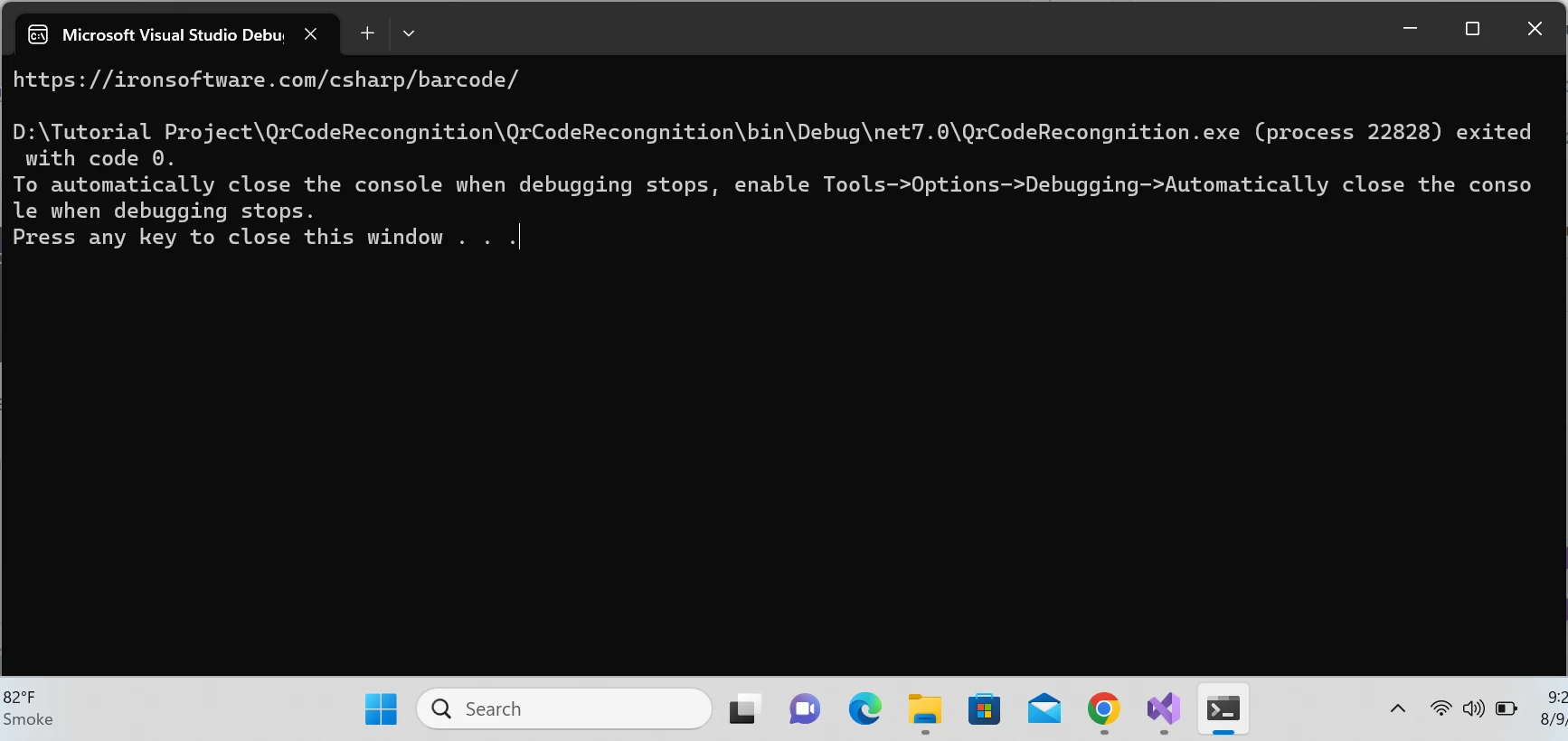Launch the Teams Chat taskbar icon
Image resolution: width=1568 pixels, height=741 pixels.
pyautogui.click(x=804, y=709)
